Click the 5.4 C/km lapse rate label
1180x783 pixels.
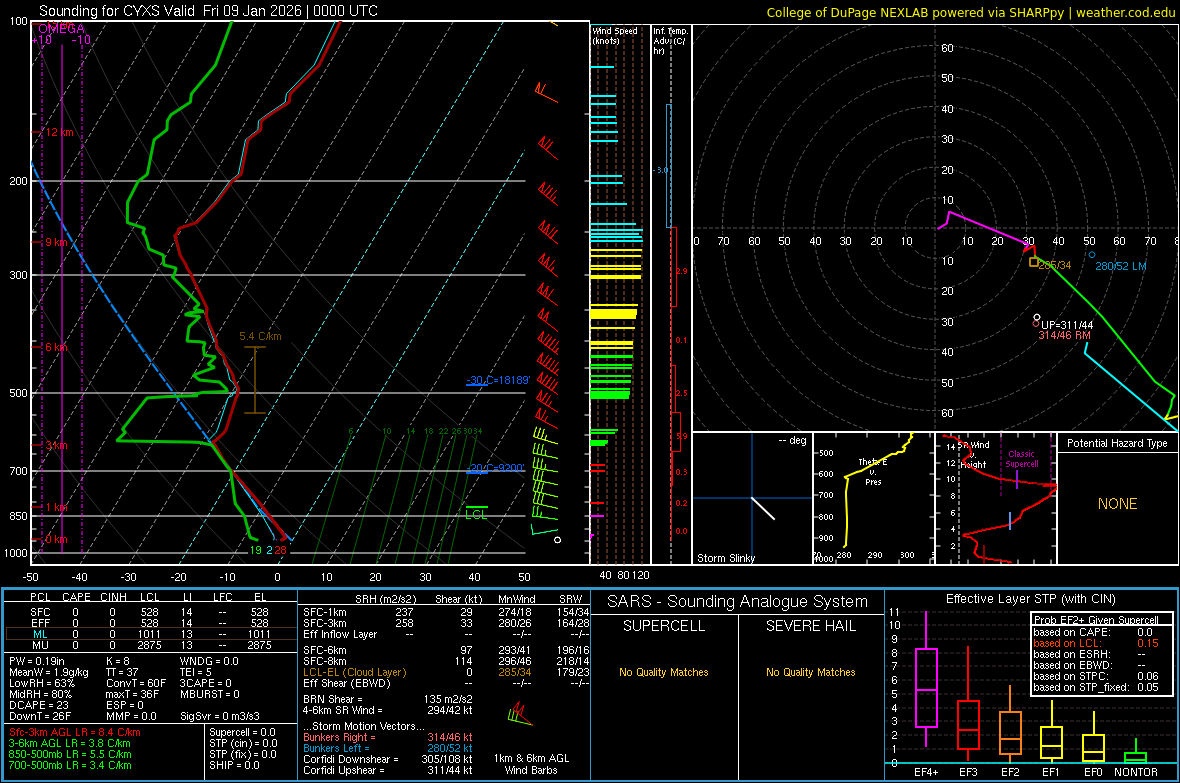(260, 337)
